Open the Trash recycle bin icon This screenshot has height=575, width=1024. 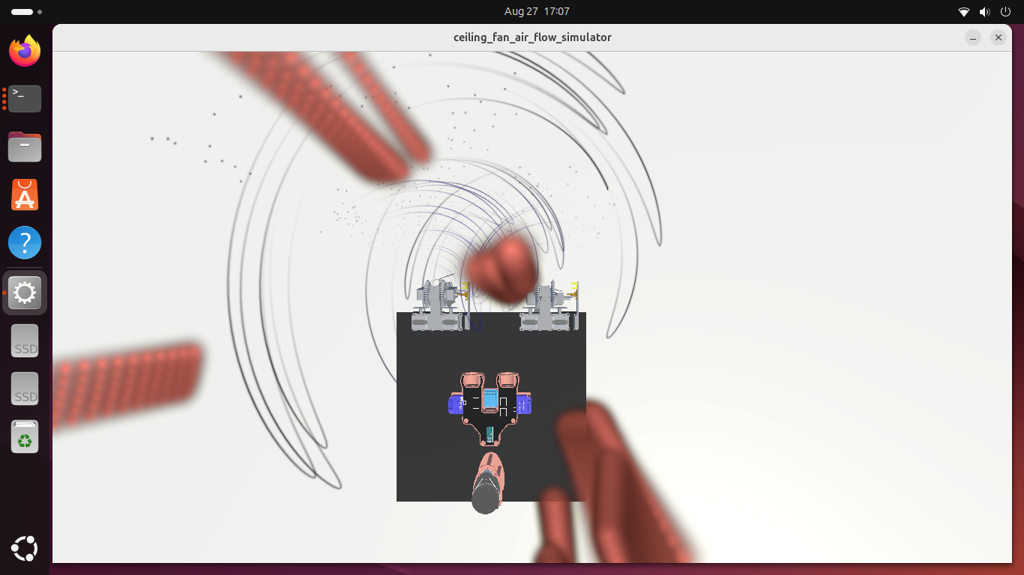click(25, 436)
